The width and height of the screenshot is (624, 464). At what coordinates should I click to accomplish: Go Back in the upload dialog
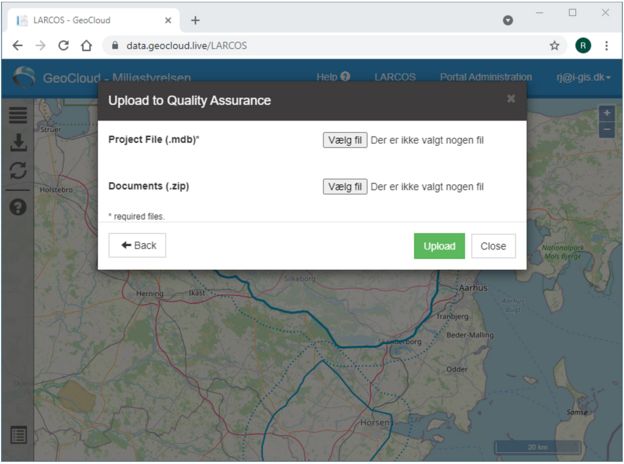[137, 246]
